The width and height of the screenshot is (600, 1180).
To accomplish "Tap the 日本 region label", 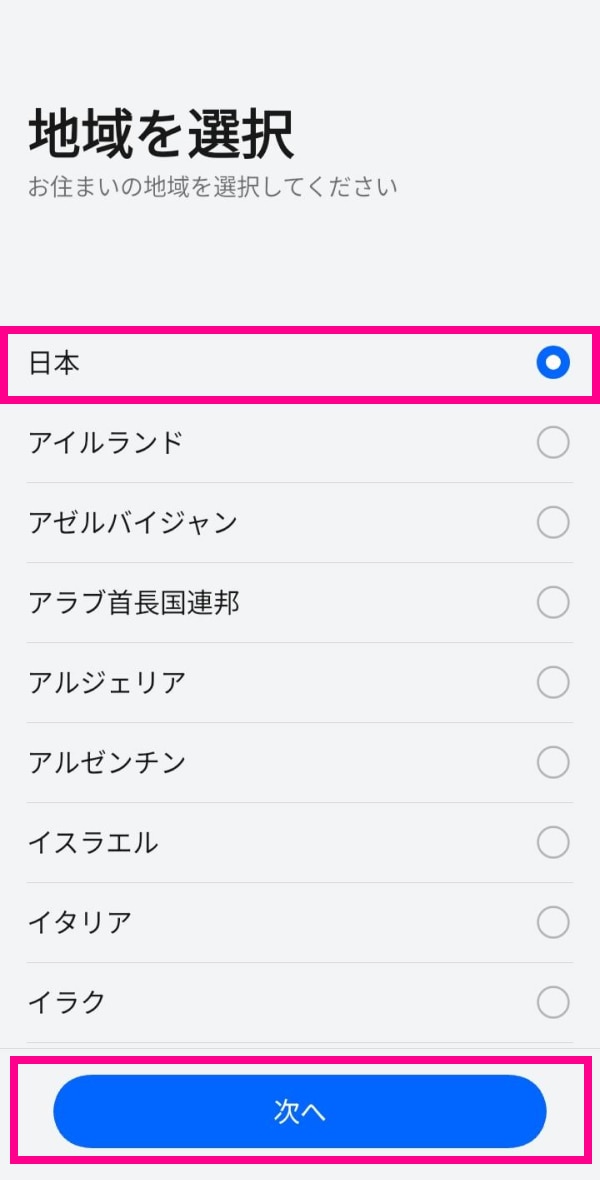I will point(54,363).
